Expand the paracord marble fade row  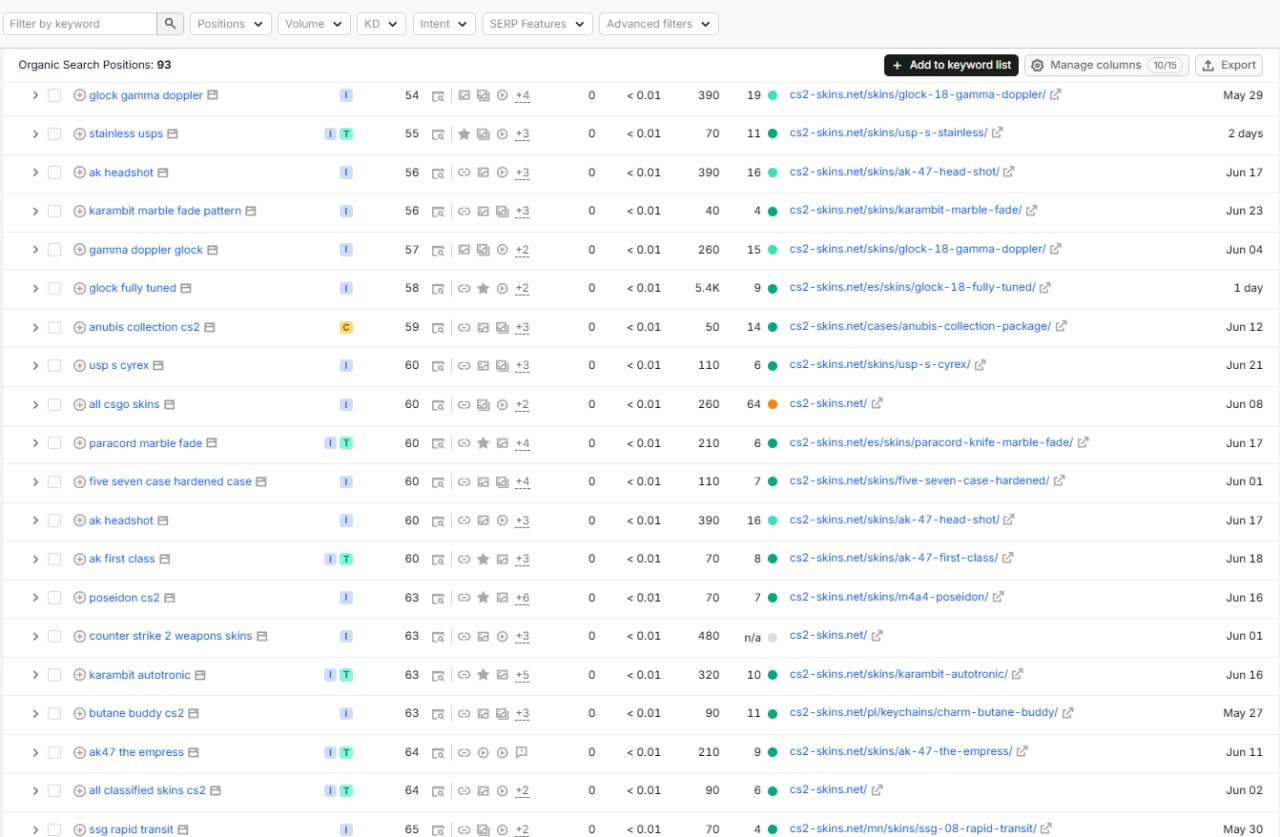click(x=35, y=443)
